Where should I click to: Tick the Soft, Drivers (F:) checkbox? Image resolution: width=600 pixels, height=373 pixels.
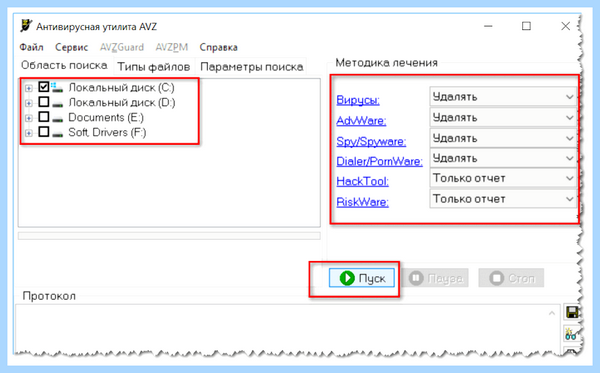[44, 132]
